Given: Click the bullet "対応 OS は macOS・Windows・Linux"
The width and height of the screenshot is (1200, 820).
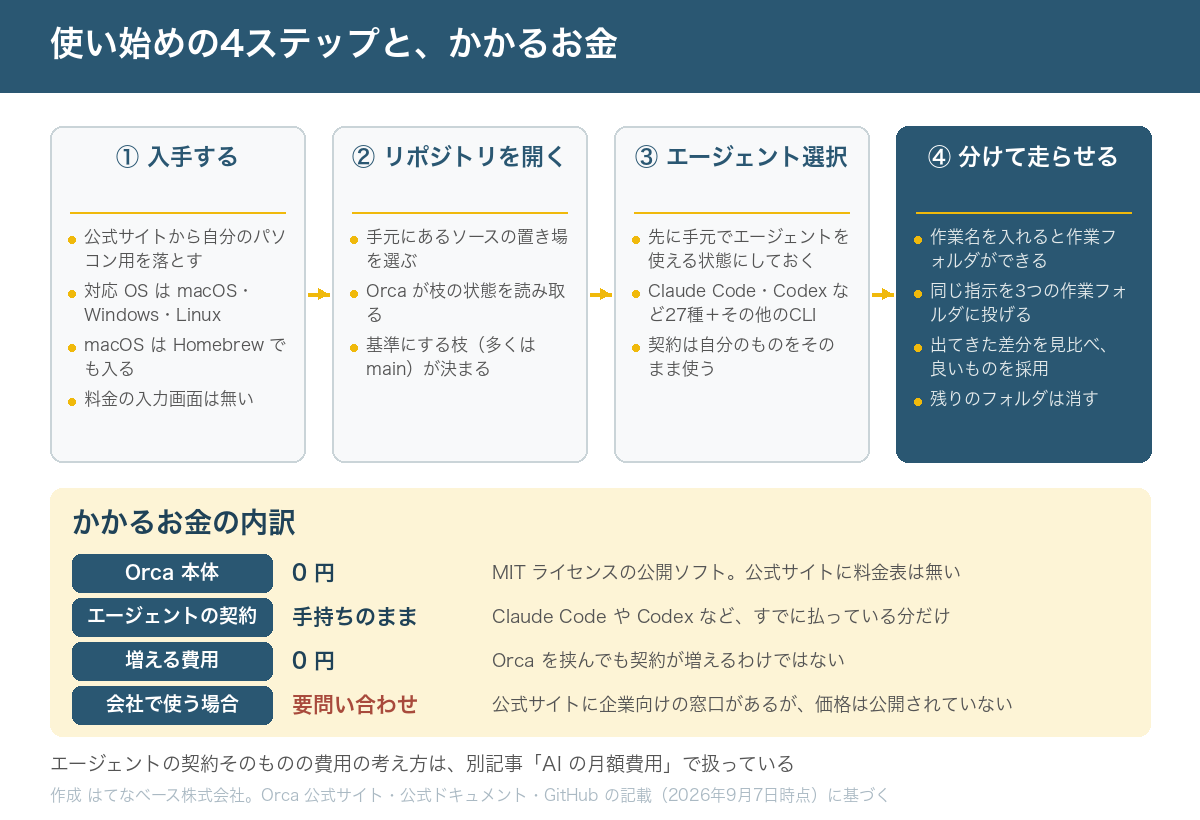Looking at the screenshot, I should [168, 302].
